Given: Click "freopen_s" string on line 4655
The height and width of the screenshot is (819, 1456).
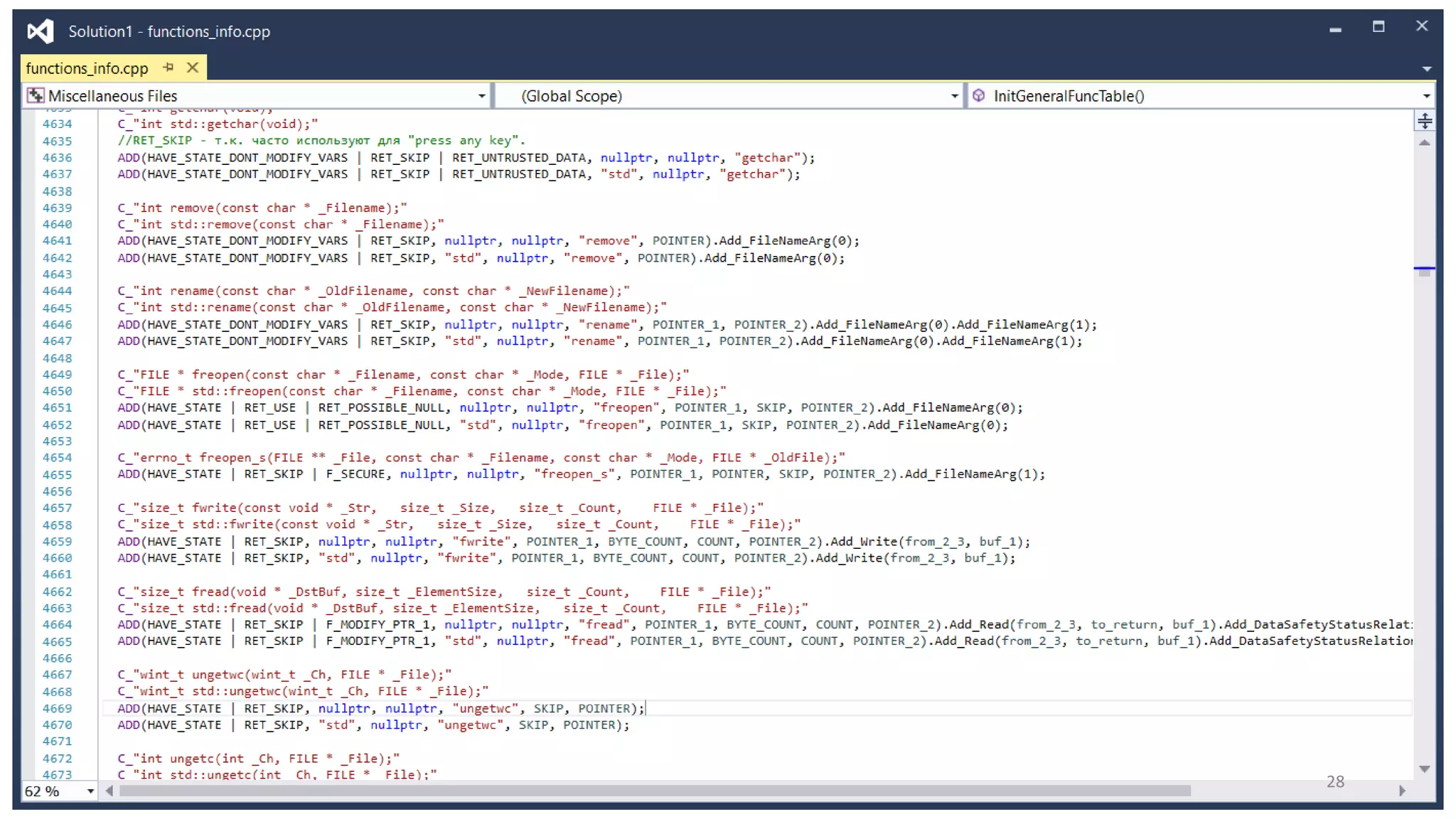Looking at the screenshot, I should click(574, 474).
